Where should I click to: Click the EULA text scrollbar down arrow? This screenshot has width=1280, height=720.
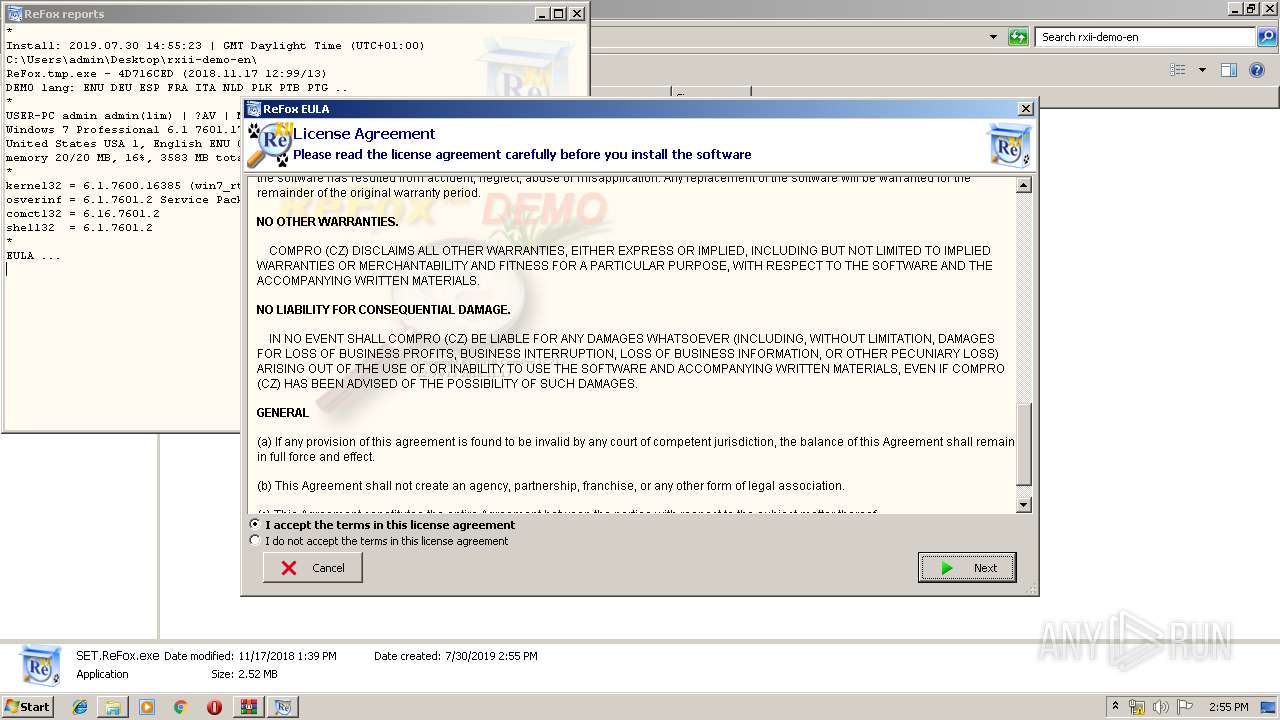1024,505
